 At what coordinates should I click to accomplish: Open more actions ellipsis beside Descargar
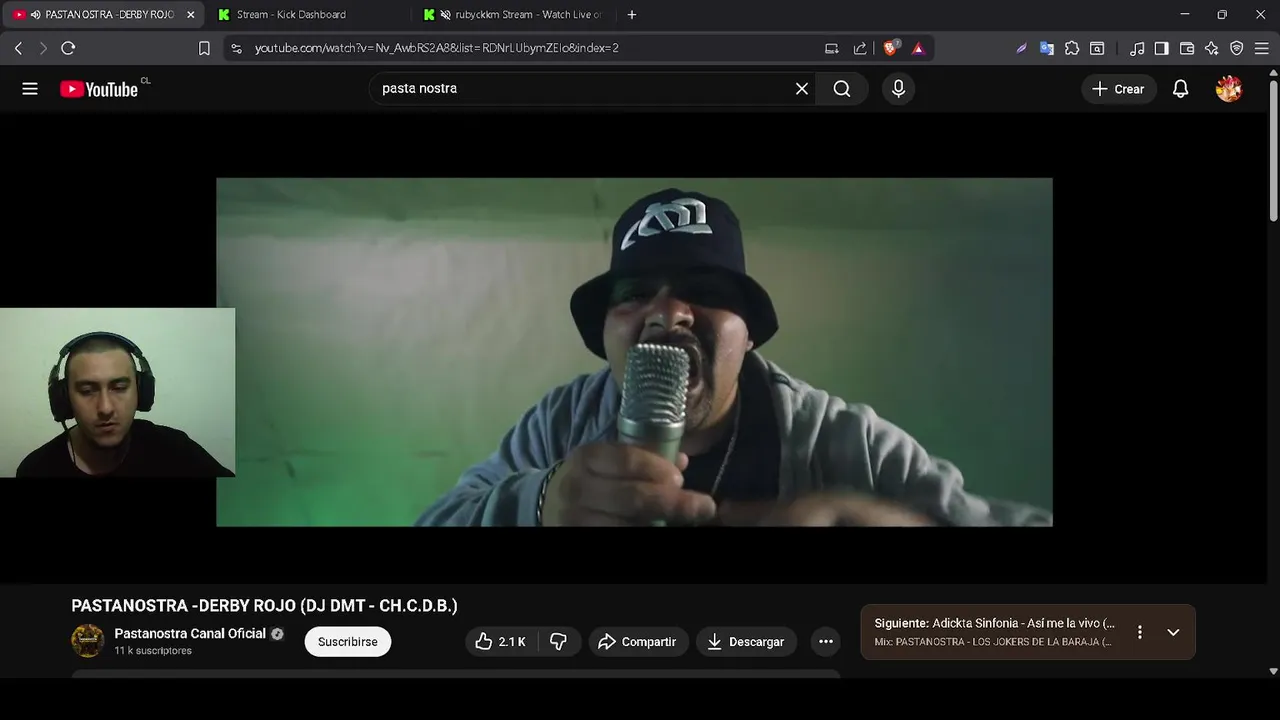pyautogui.click(x=826, y=642)
